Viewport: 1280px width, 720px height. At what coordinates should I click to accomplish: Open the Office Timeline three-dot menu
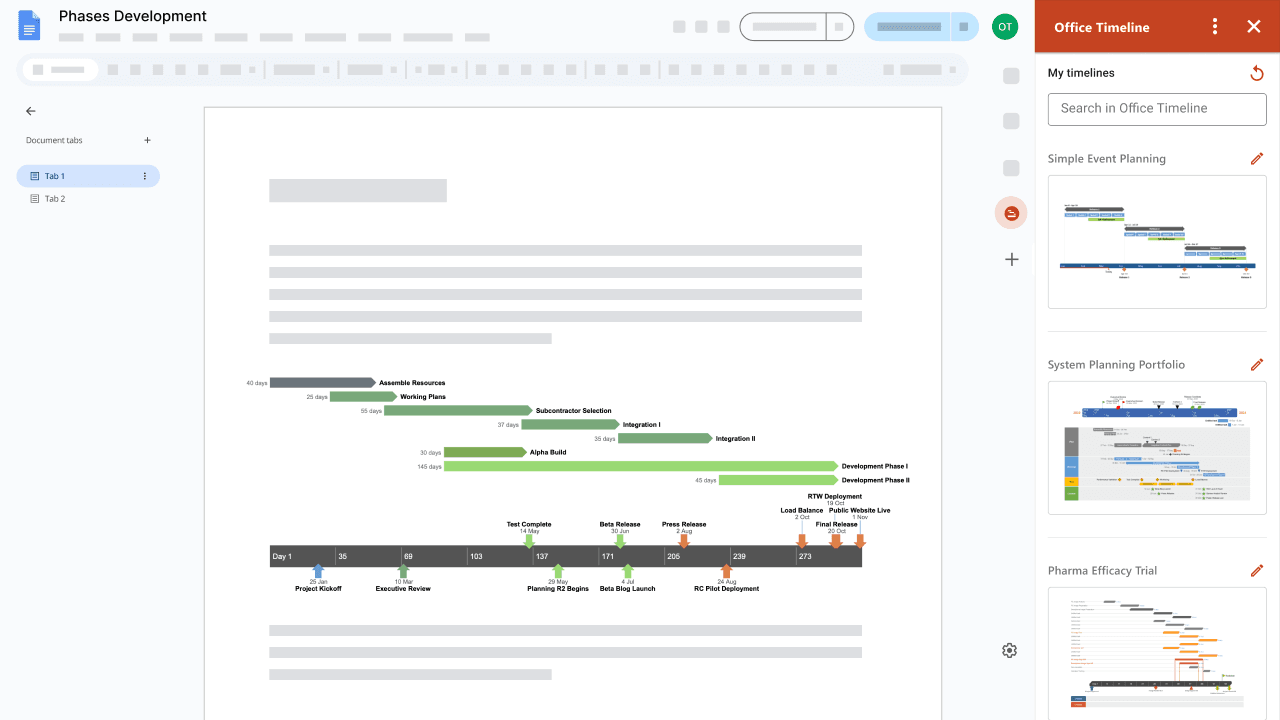1215,26
